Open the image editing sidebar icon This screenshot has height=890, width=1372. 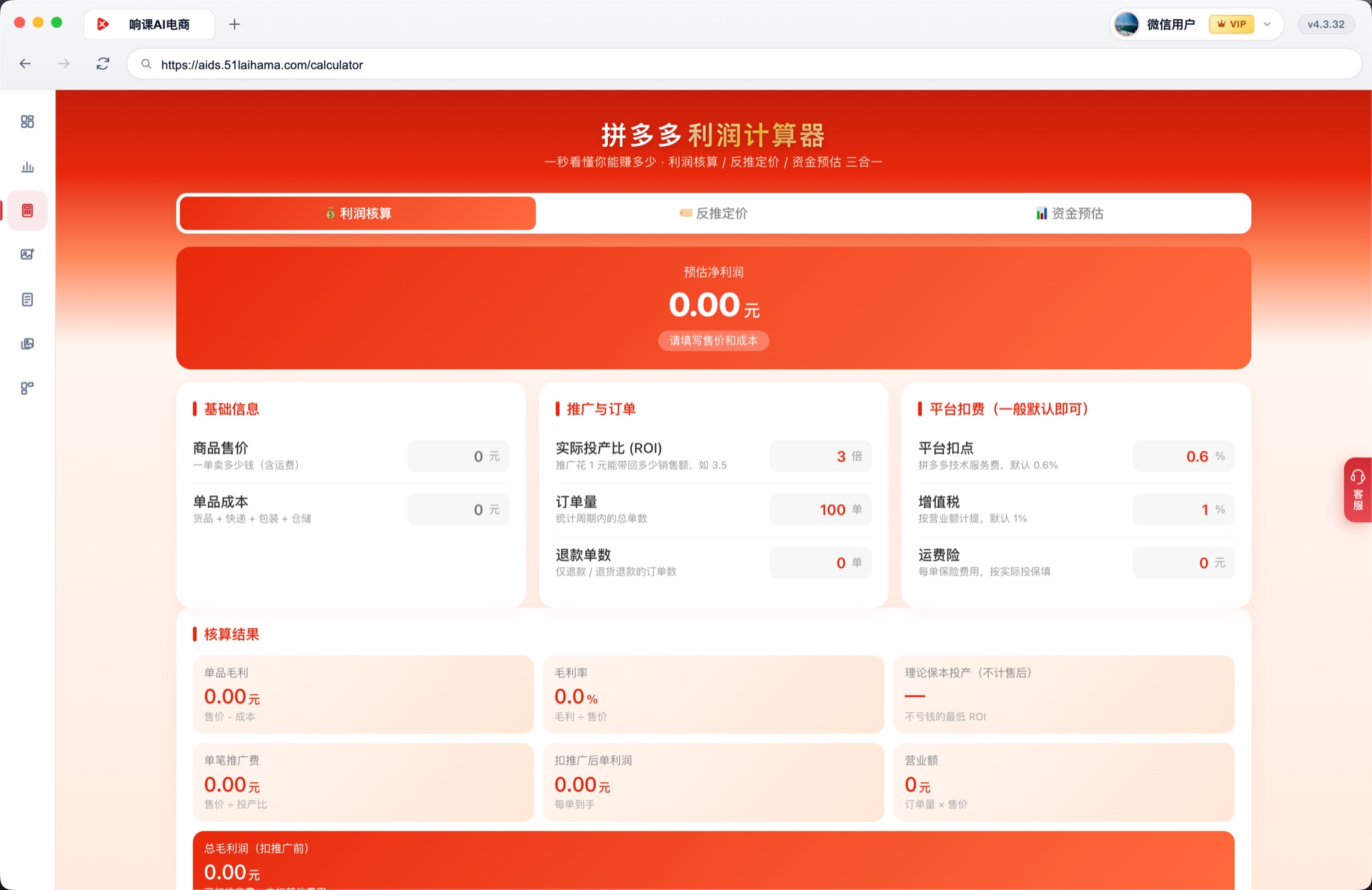(27, 255)
